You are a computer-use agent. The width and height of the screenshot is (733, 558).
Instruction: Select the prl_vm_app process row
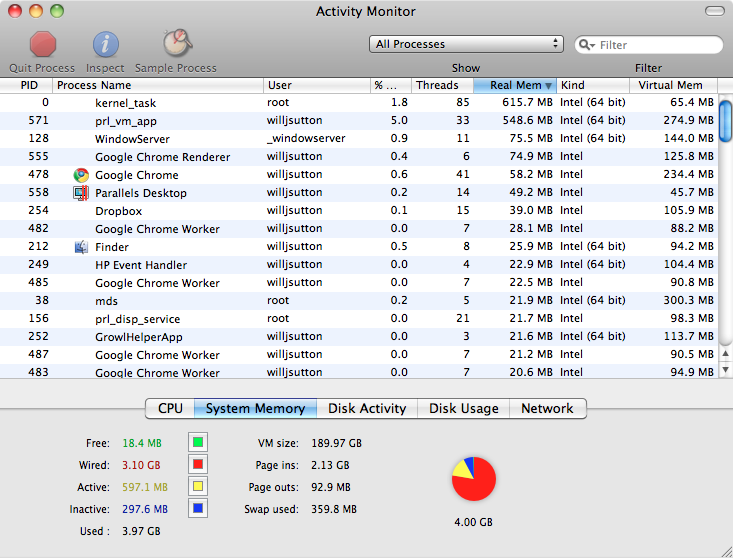359,121
